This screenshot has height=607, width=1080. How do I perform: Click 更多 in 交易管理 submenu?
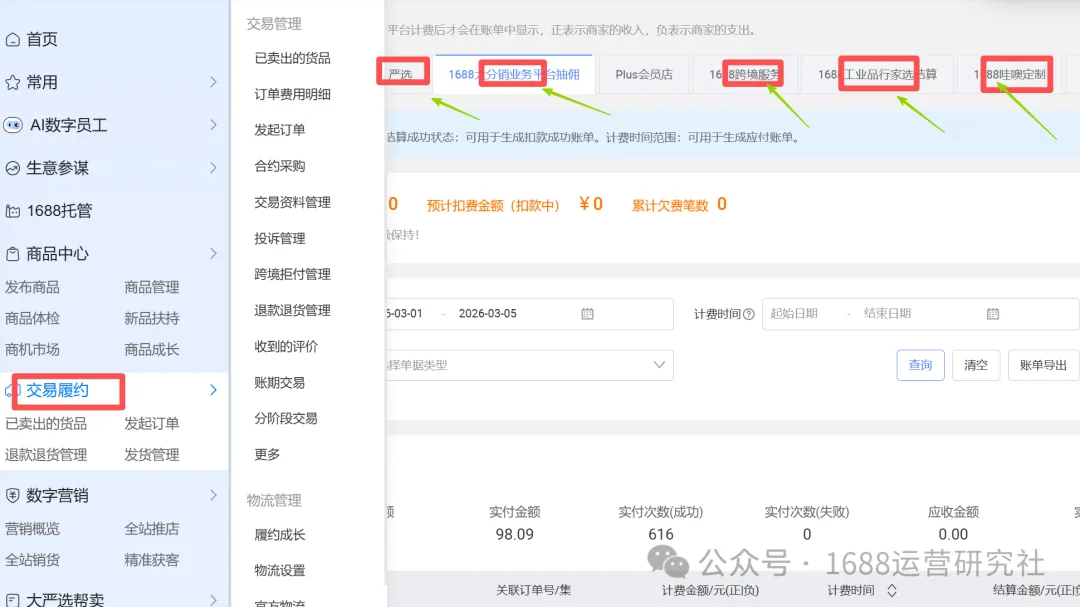pyautogui.click(x=267, y=455)
